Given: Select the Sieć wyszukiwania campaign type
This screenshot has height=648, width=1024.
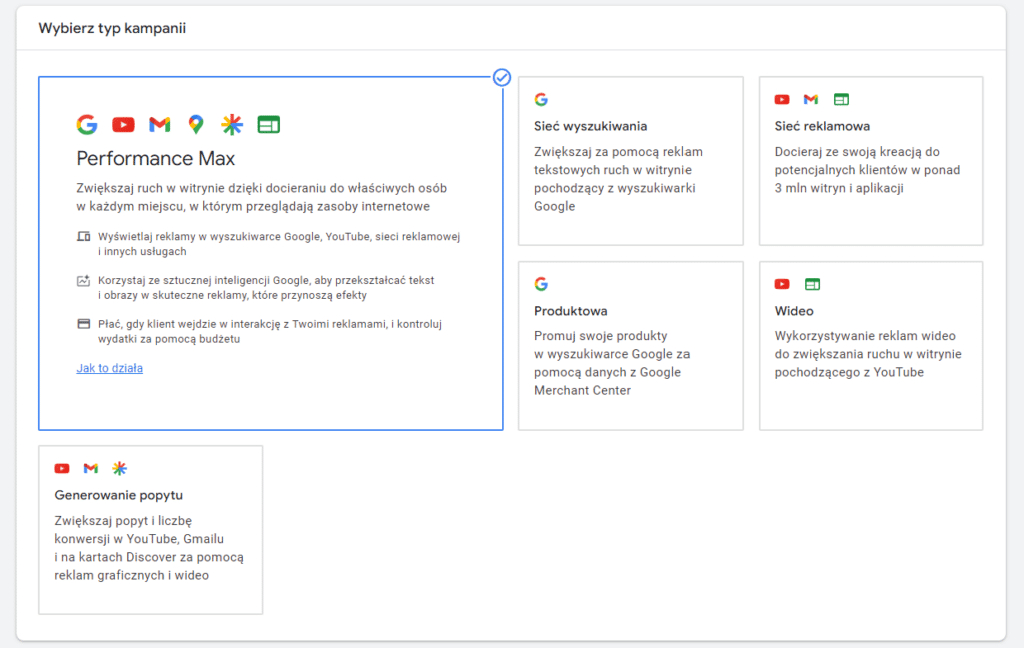Looking at the screenshot, I should 630,161.
